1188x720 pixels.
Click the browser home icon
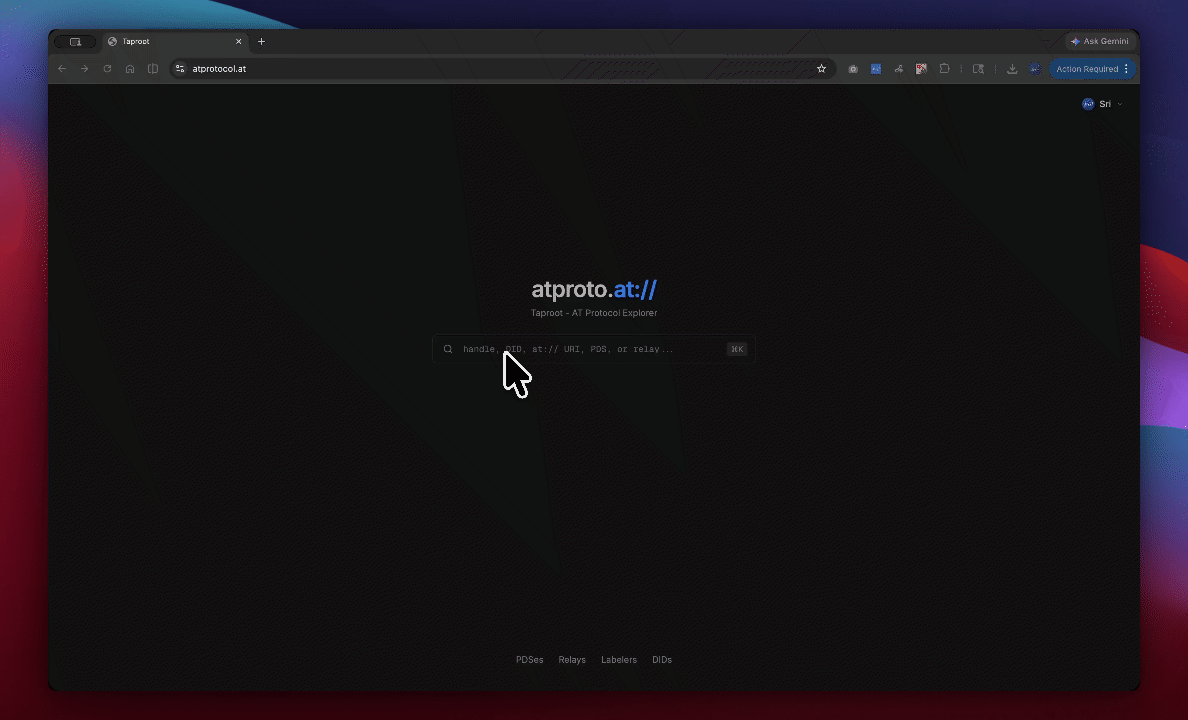(130, 69)
